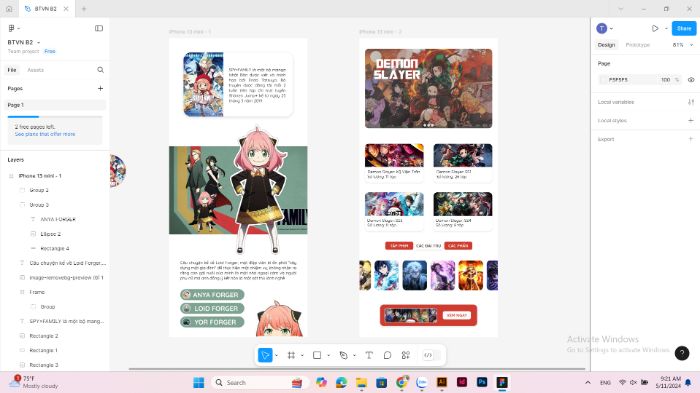Open Windows Start menu

(199, 382)
